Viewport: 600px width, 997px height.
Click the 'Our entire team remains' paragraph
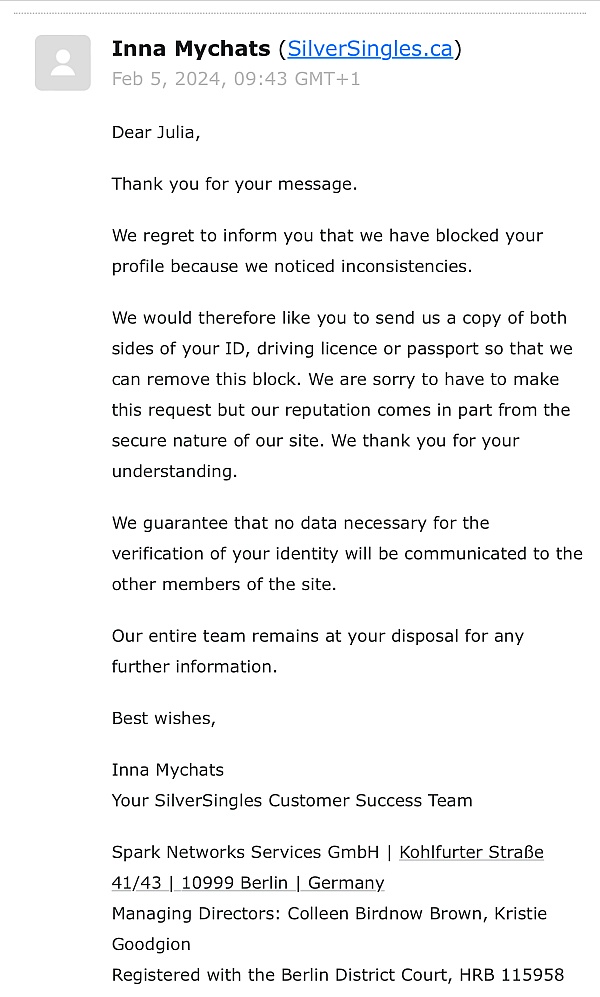[x=318, y=651]
